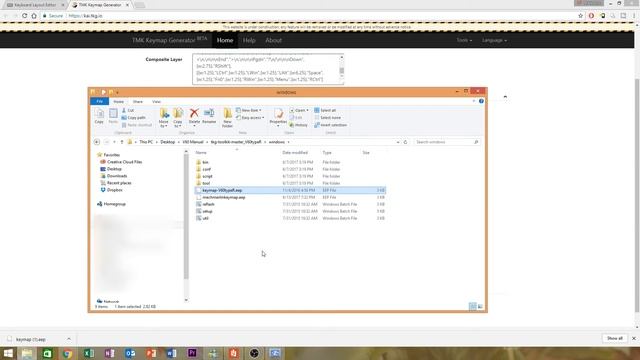Image resolution: width=640 pixels, height=360 pixels.
Task: Click Copy path in the ribbon
Action: pos(133,118)
